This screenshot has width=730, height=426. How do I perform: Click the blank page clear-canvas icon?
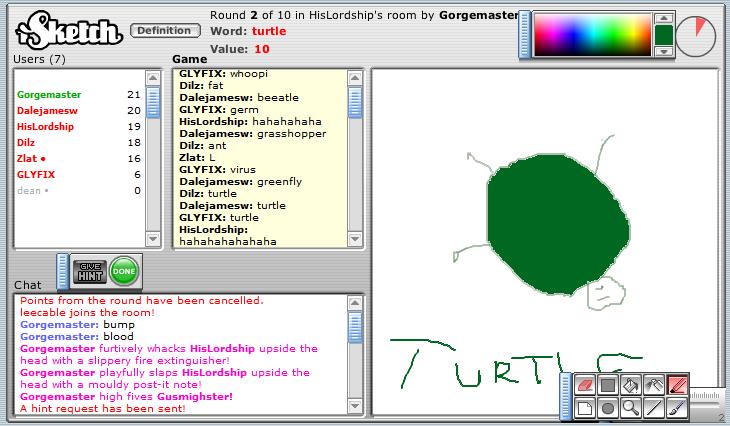click(x=586, y=408)
